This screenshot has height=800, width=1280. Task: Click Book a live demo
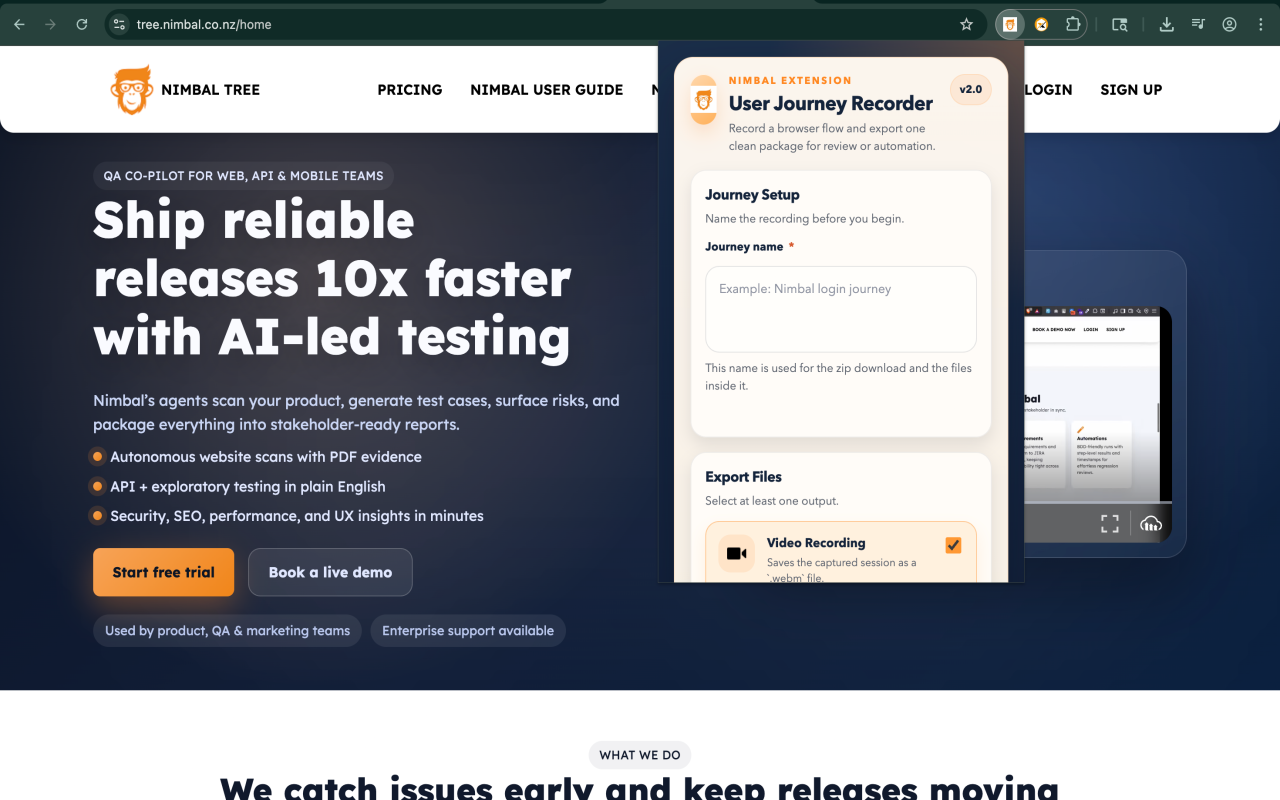(330, 572)
